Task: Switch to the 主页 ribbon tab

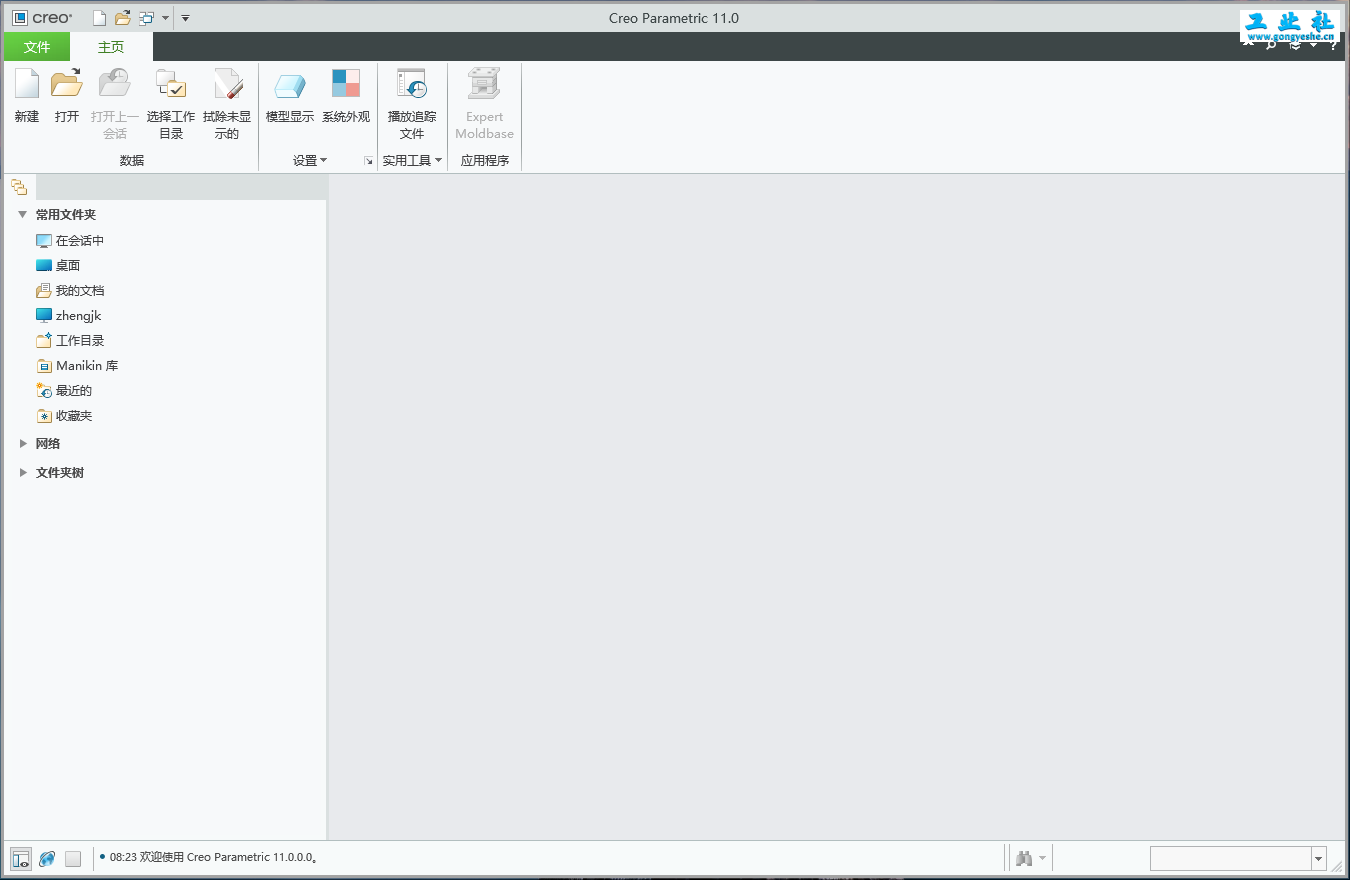Action: click(111, 47)
